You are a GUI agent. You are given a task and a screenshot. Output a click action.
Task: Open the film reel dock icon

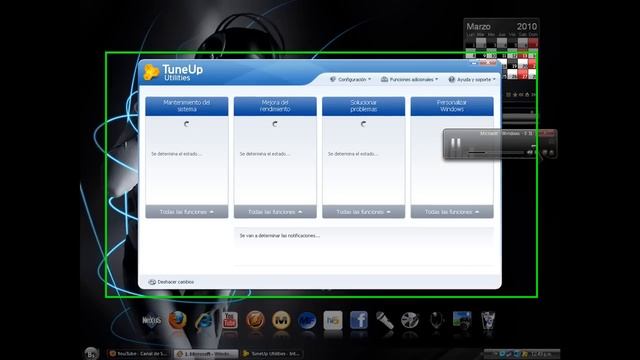pos(410,320)
